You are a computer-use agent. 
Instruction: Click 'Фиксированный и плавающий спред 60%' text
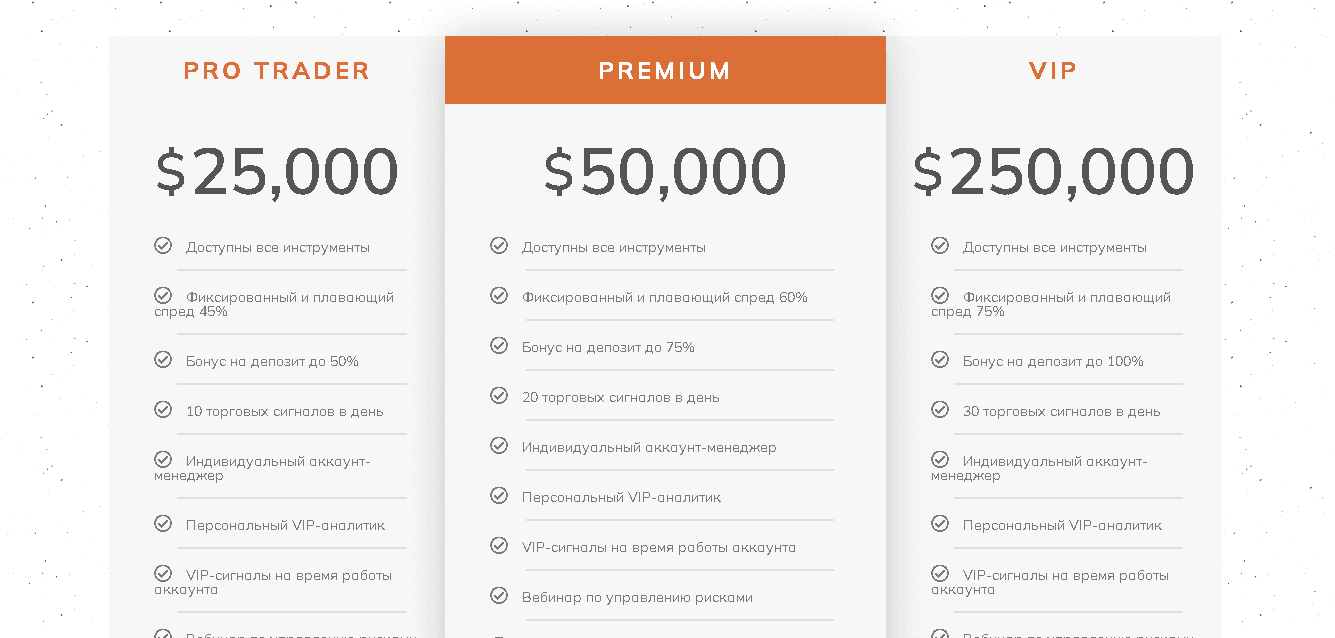point(665,297)
